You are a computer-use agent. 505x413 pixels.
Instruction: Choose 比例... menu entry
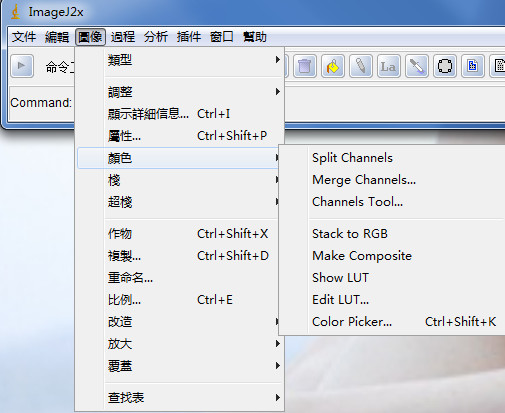point(180,300)
